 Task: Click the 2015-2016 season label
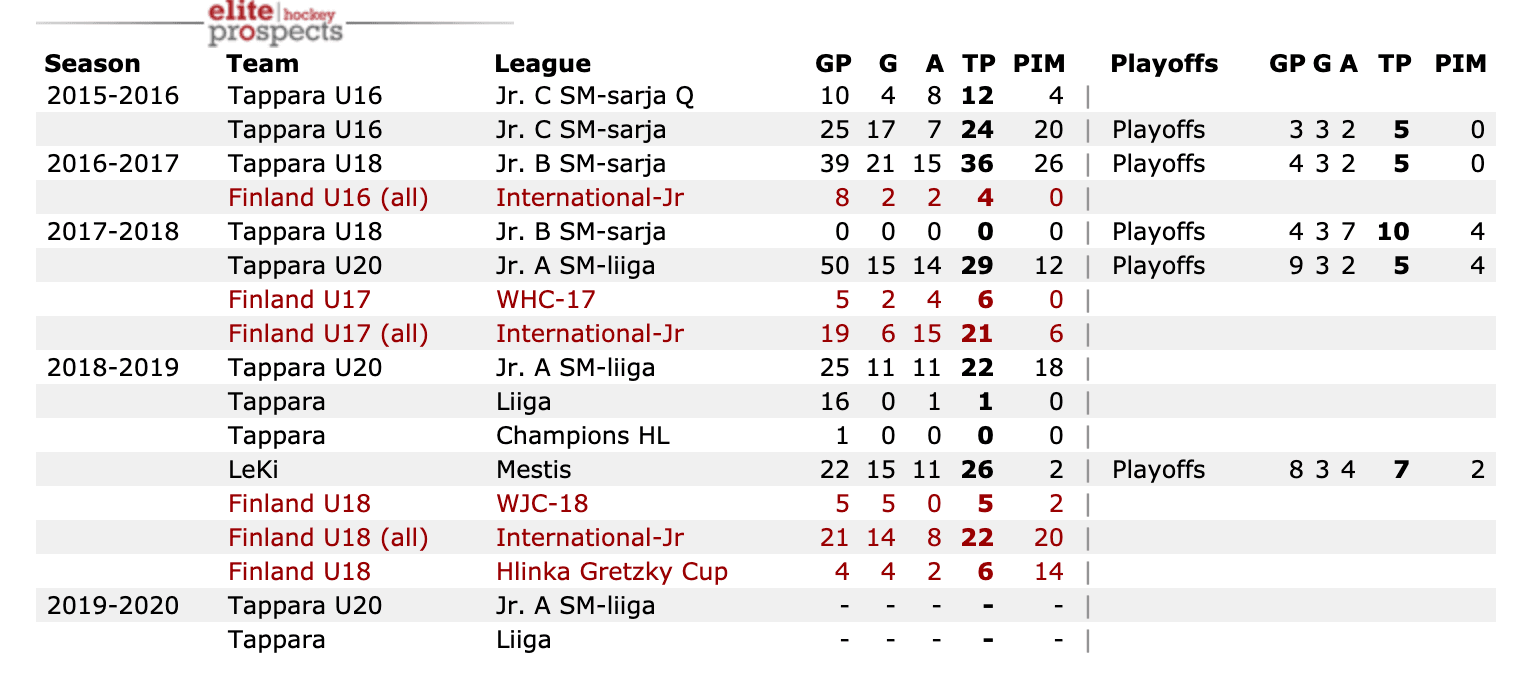coord(113,96)
